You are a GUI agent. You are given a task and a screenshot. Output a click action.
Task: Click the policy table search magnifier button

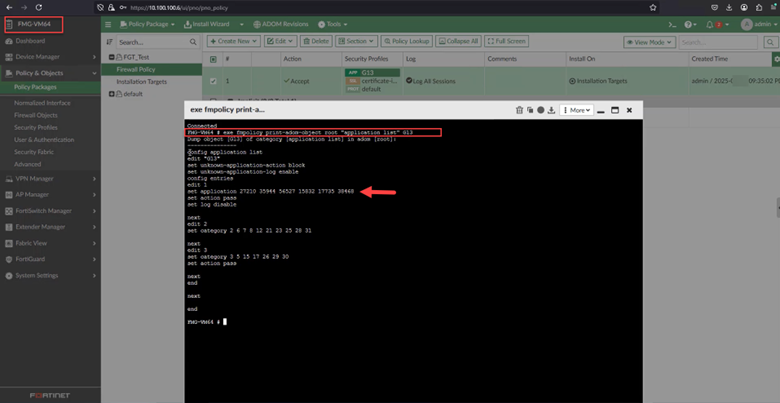(771, 42)
